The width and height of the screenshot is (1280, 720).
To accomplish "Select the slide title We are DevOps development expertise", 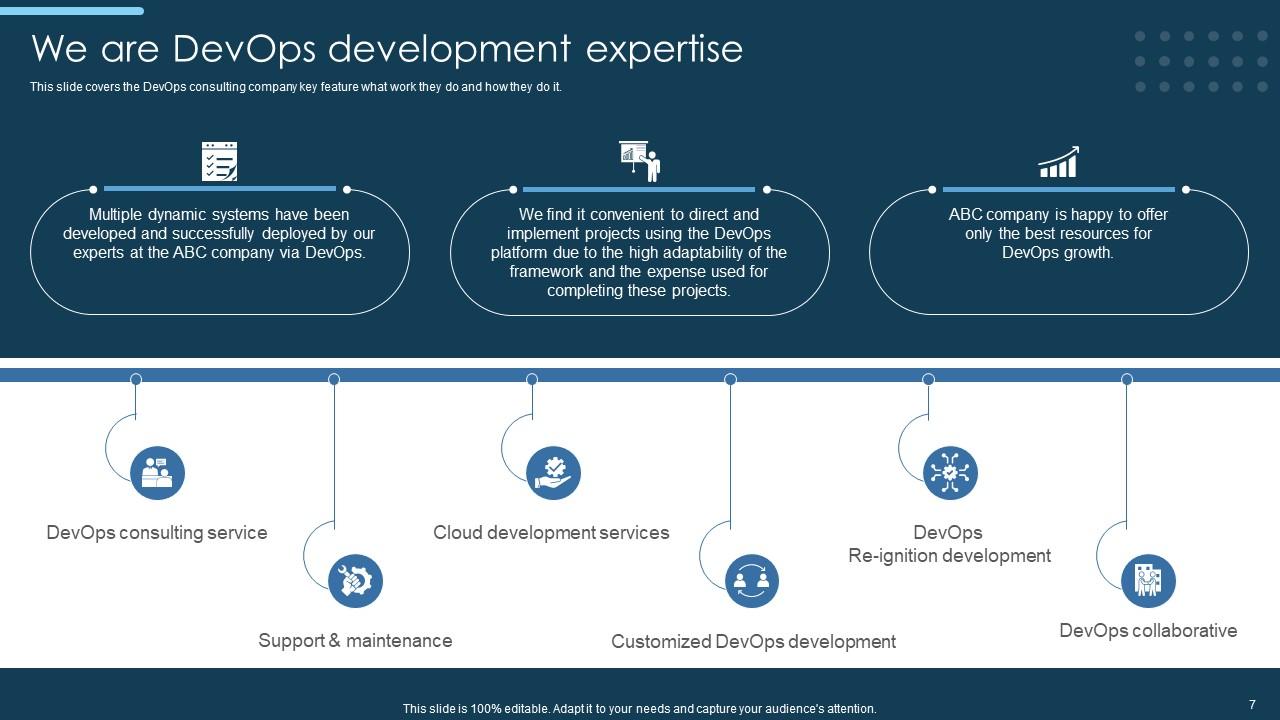I will 387,48.
